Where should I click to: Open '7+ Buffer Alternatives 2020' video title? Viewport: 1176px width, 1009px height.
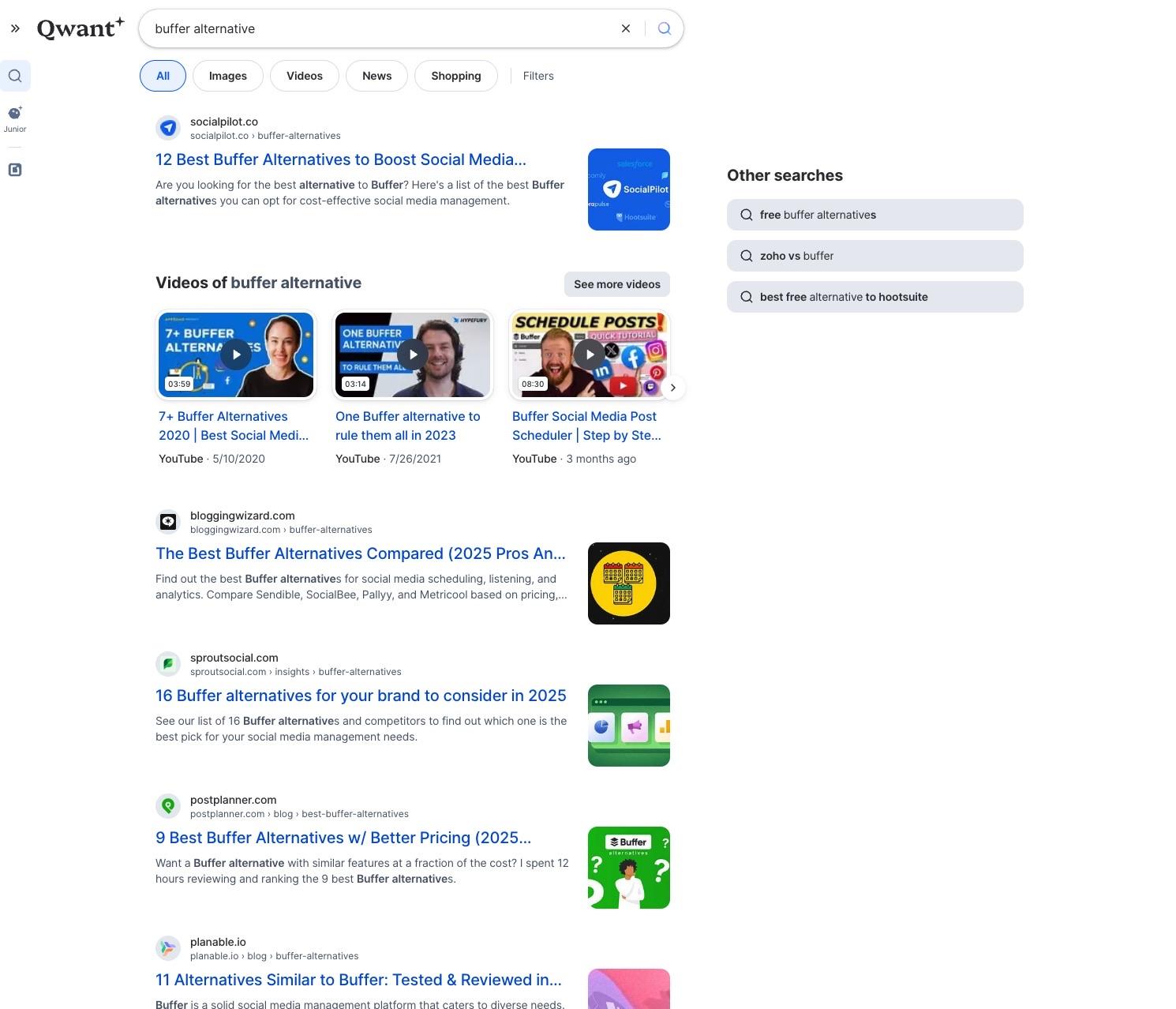(x=234, y=426)
